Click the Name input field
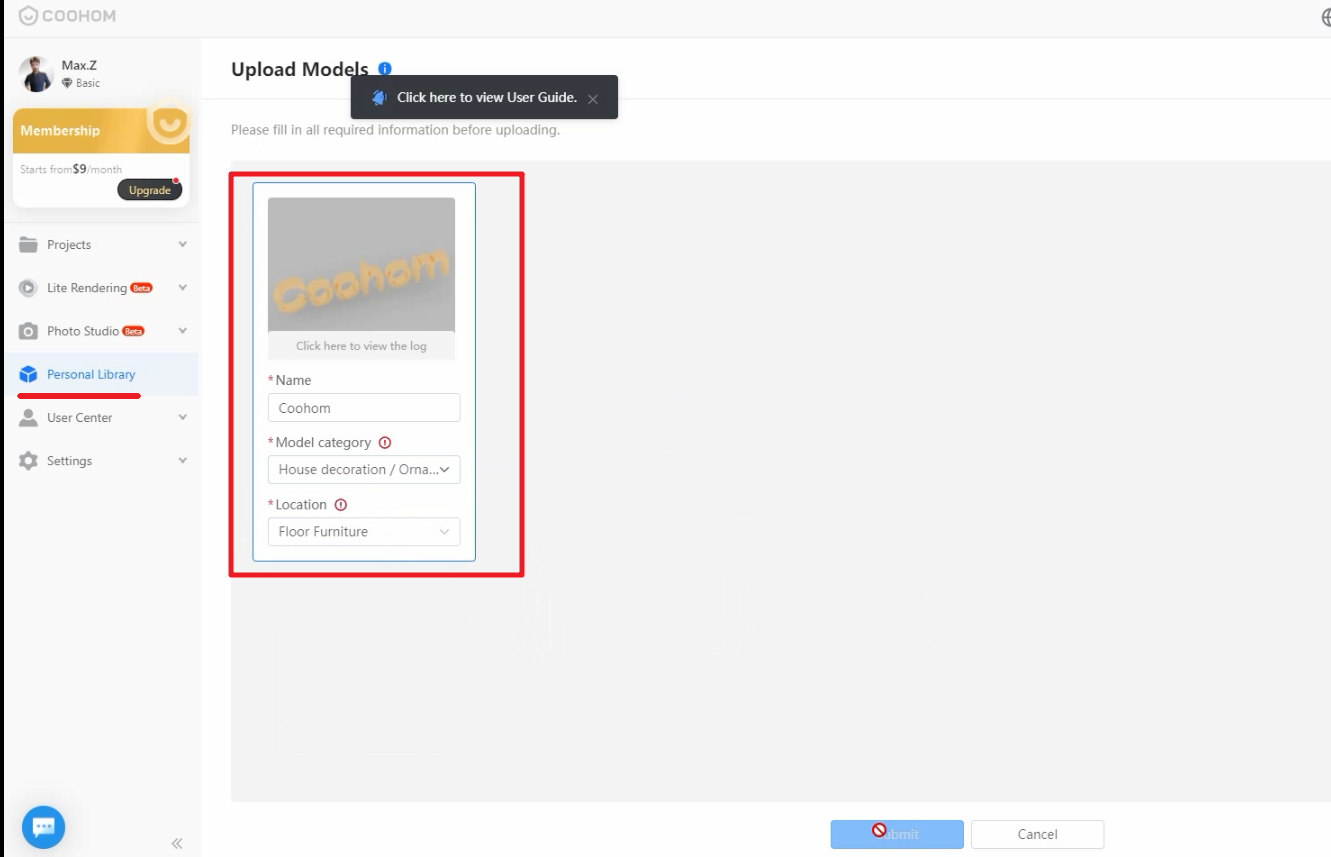Viewport: 1331px width, 857px height. point(364,408)
